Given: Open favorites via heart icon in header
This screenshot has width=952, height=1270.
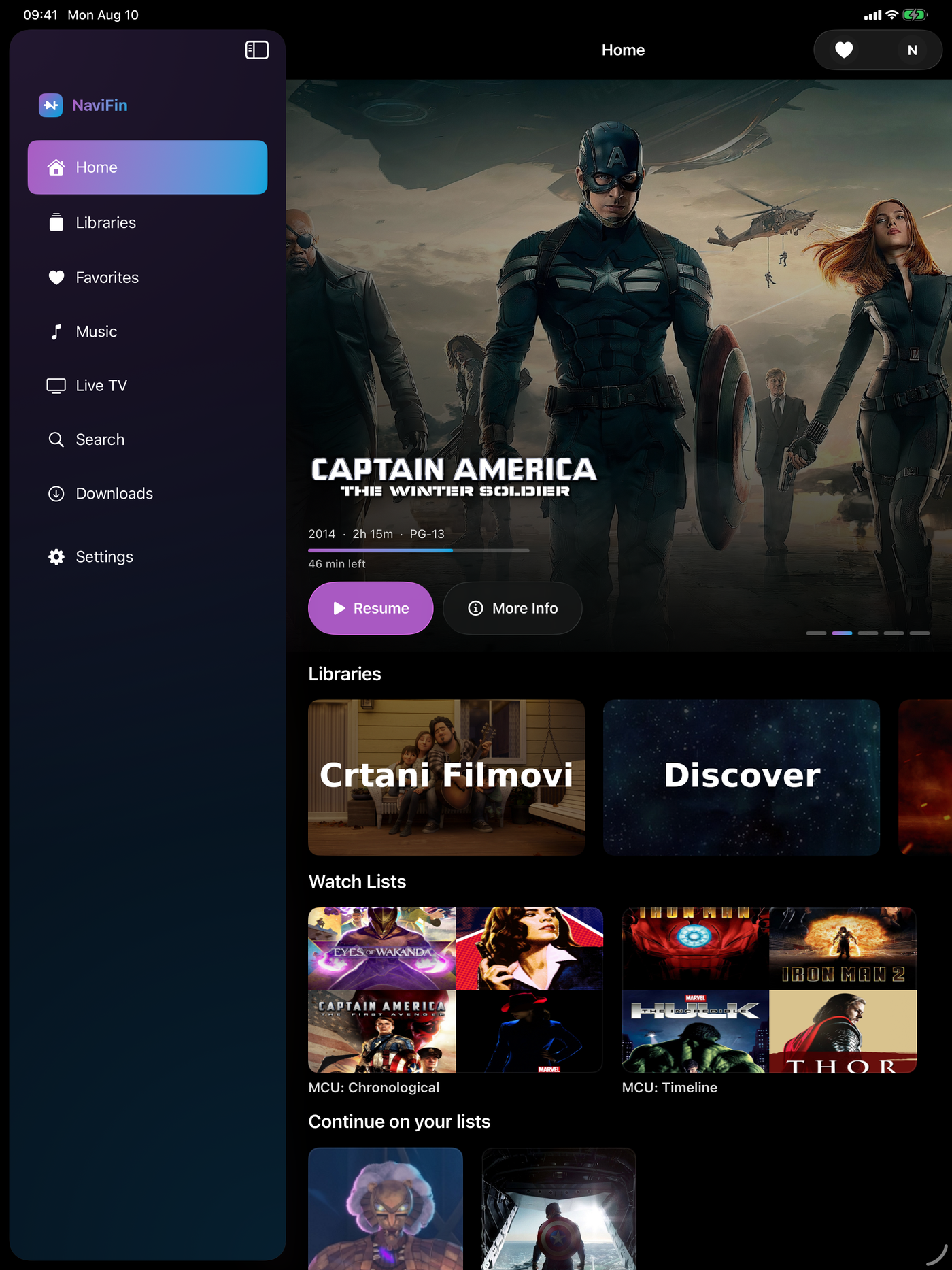Looking at the screenshot, I should [x=844, y=50].
